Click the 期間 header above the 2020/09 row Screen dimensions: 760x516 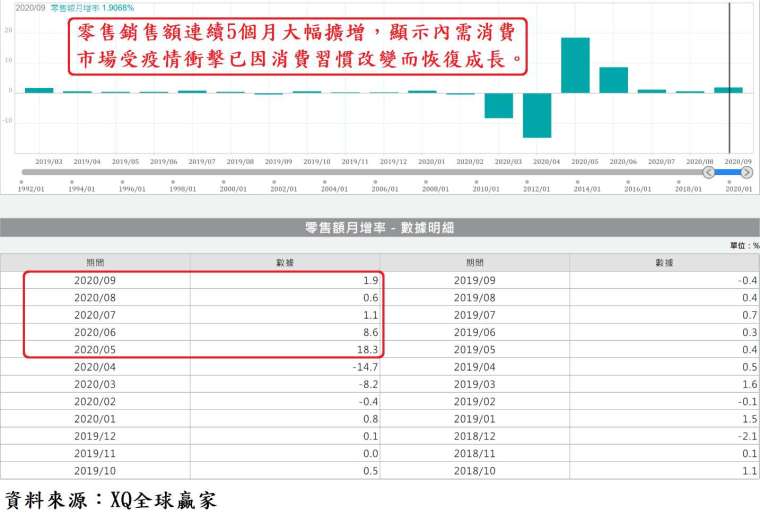[x=95, y=263]
